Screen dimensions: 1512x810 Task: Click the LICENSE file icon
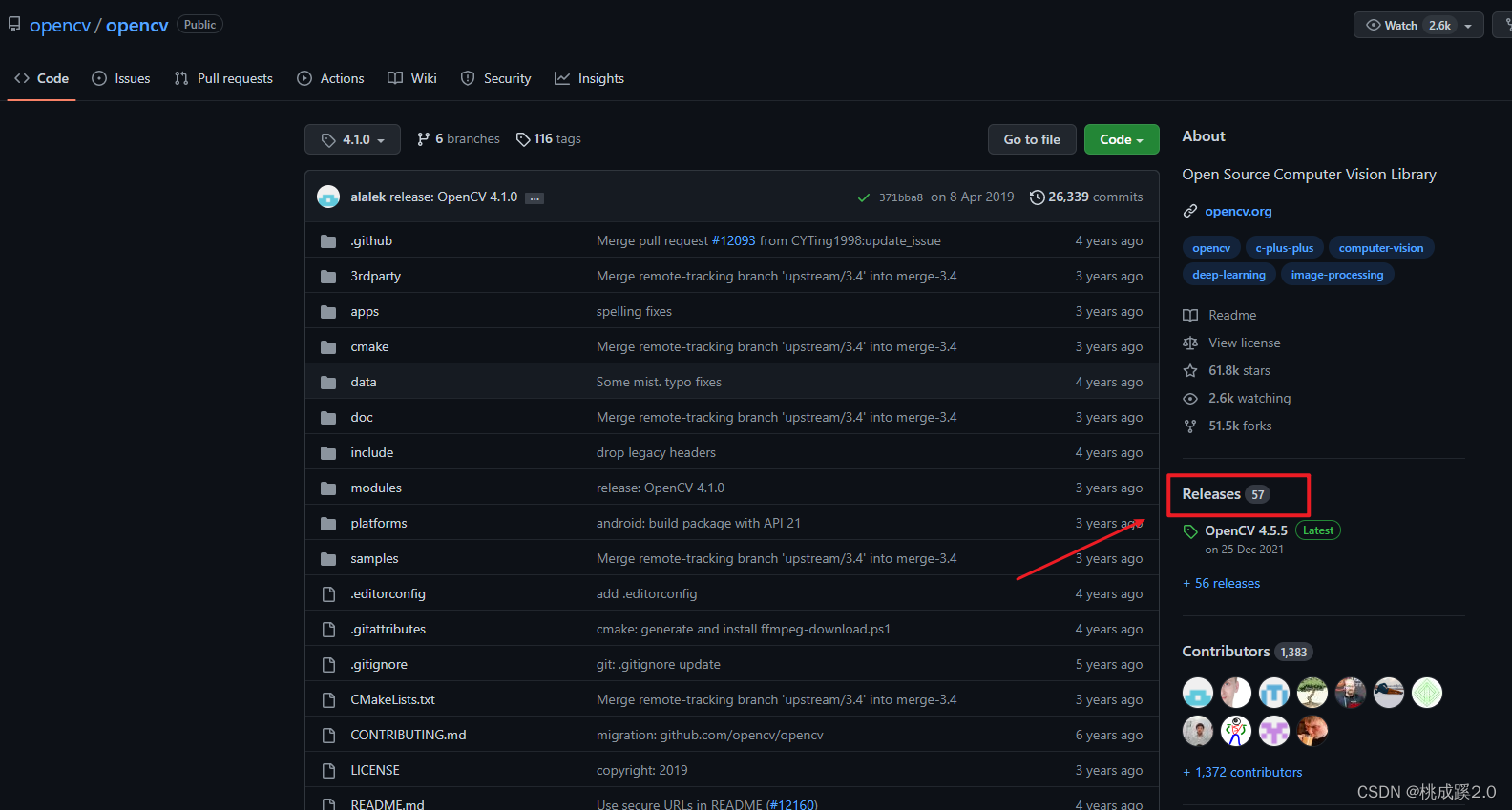[x=328, y=771]
